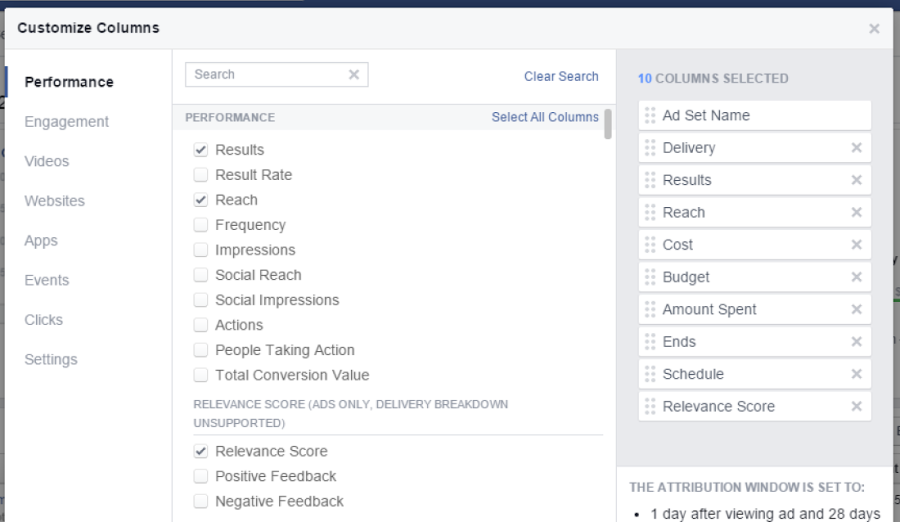
Task: Tick the Impressions checkbox
Action: 200,250
